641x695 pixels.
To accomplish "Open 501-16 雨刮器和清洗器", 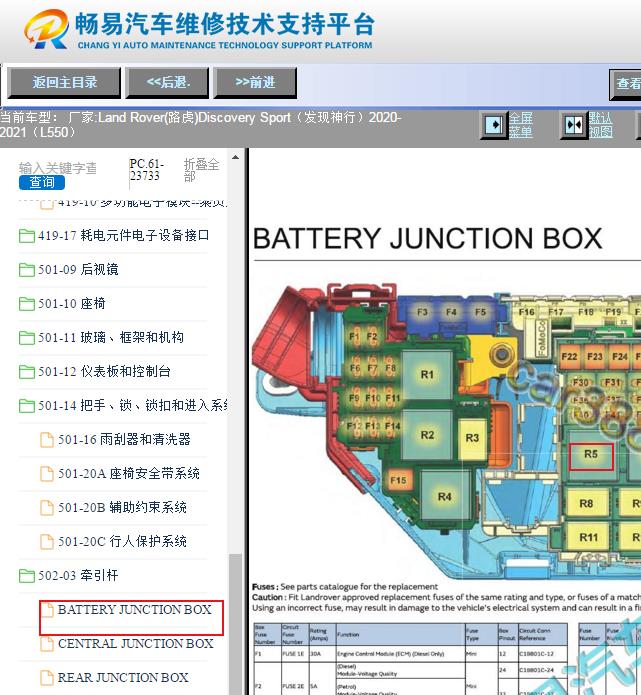I will [125, 440].
